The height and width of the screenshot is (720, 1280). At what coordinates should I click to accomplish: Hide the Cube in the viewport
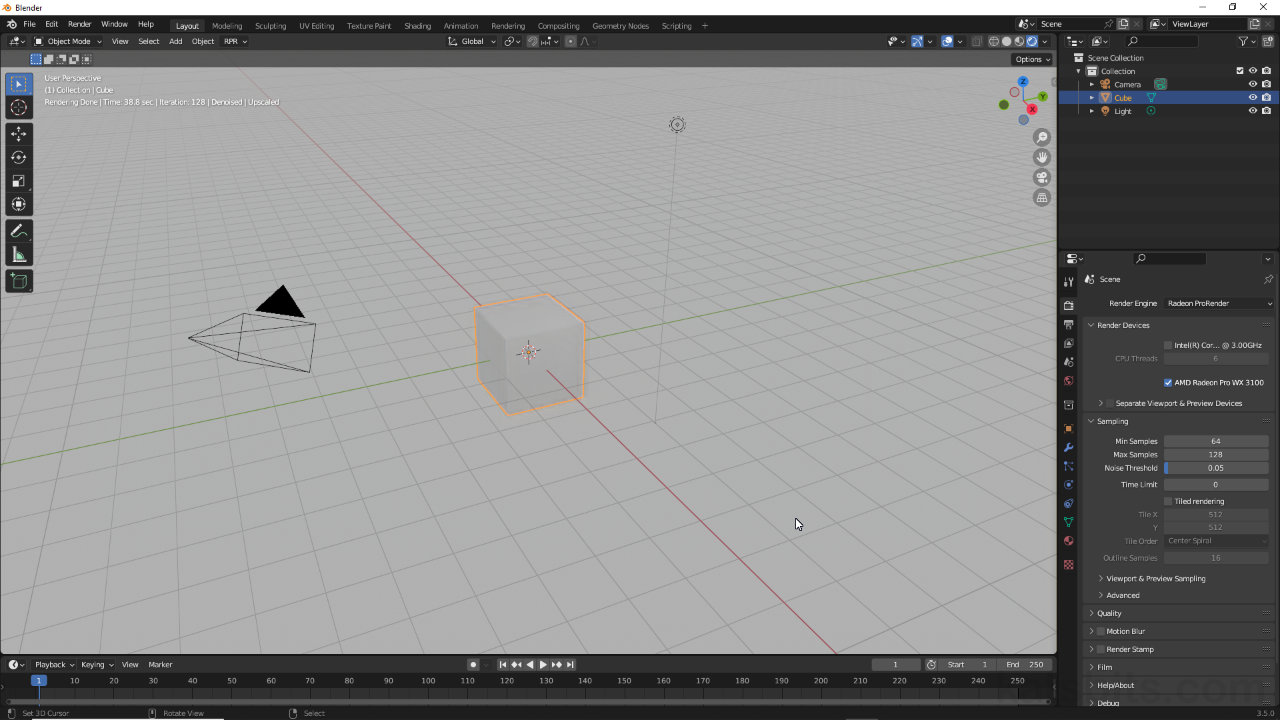(x=1253, y=97)
